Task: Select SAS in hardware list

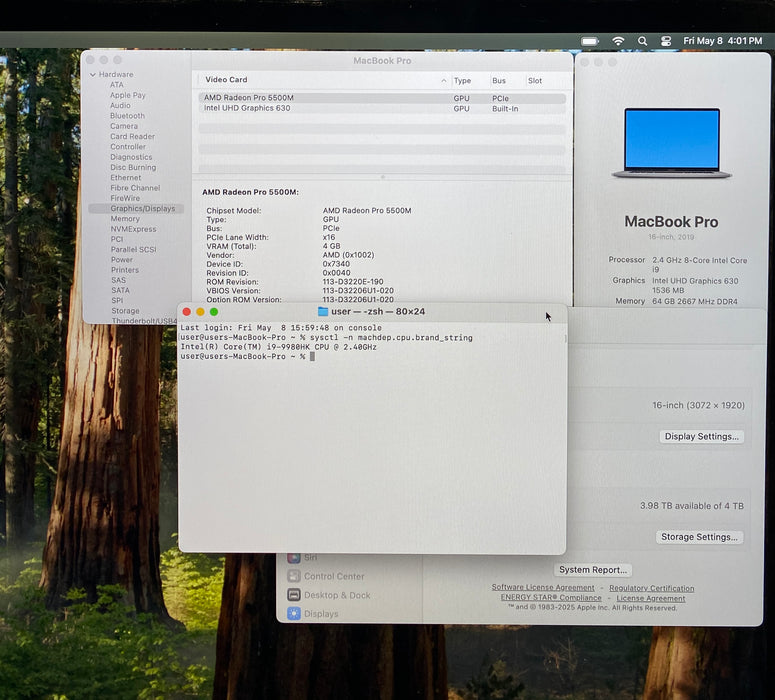Action: (x=119, y=280)
